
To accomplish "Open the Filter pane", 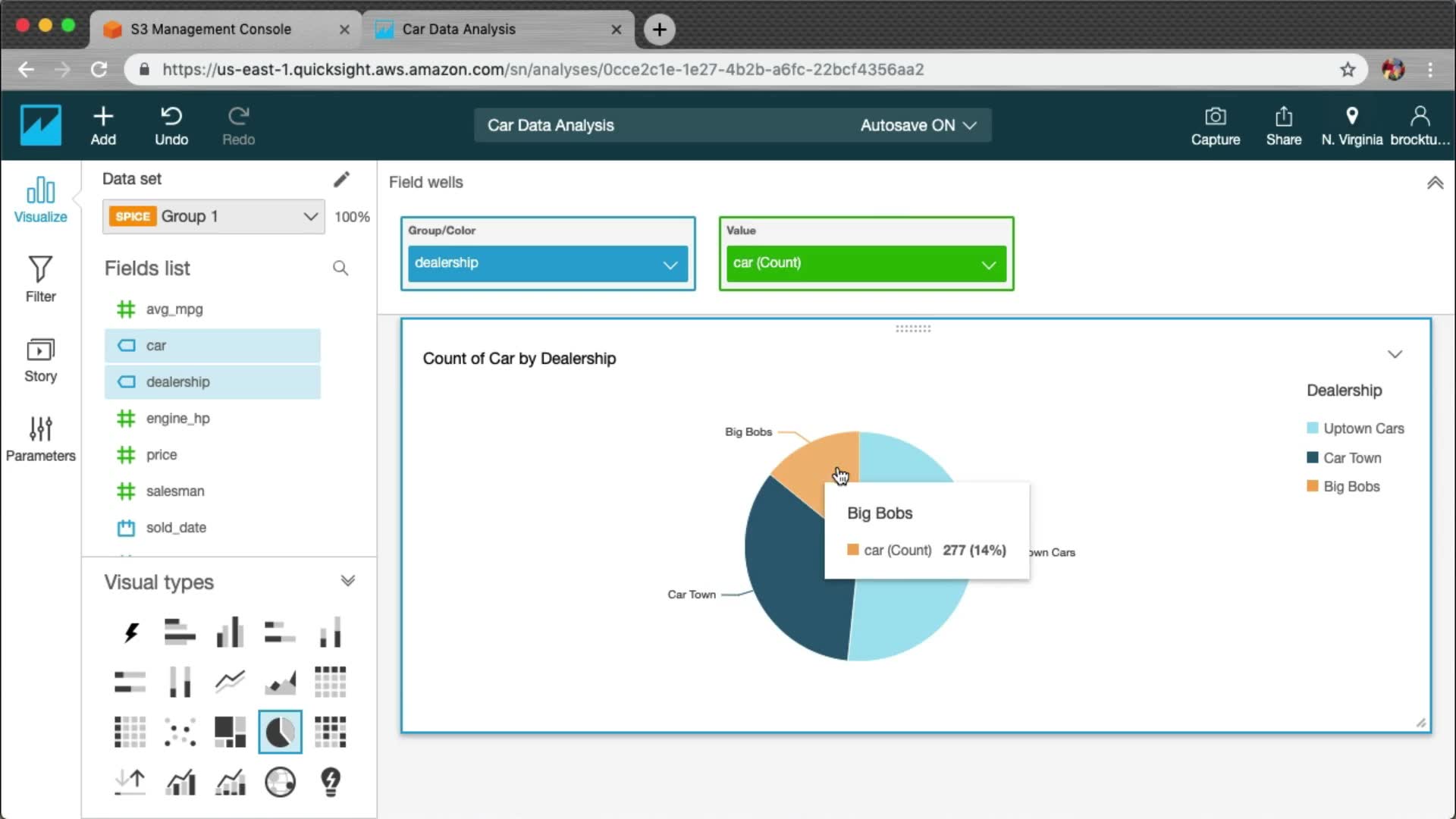I will [40, 278].
